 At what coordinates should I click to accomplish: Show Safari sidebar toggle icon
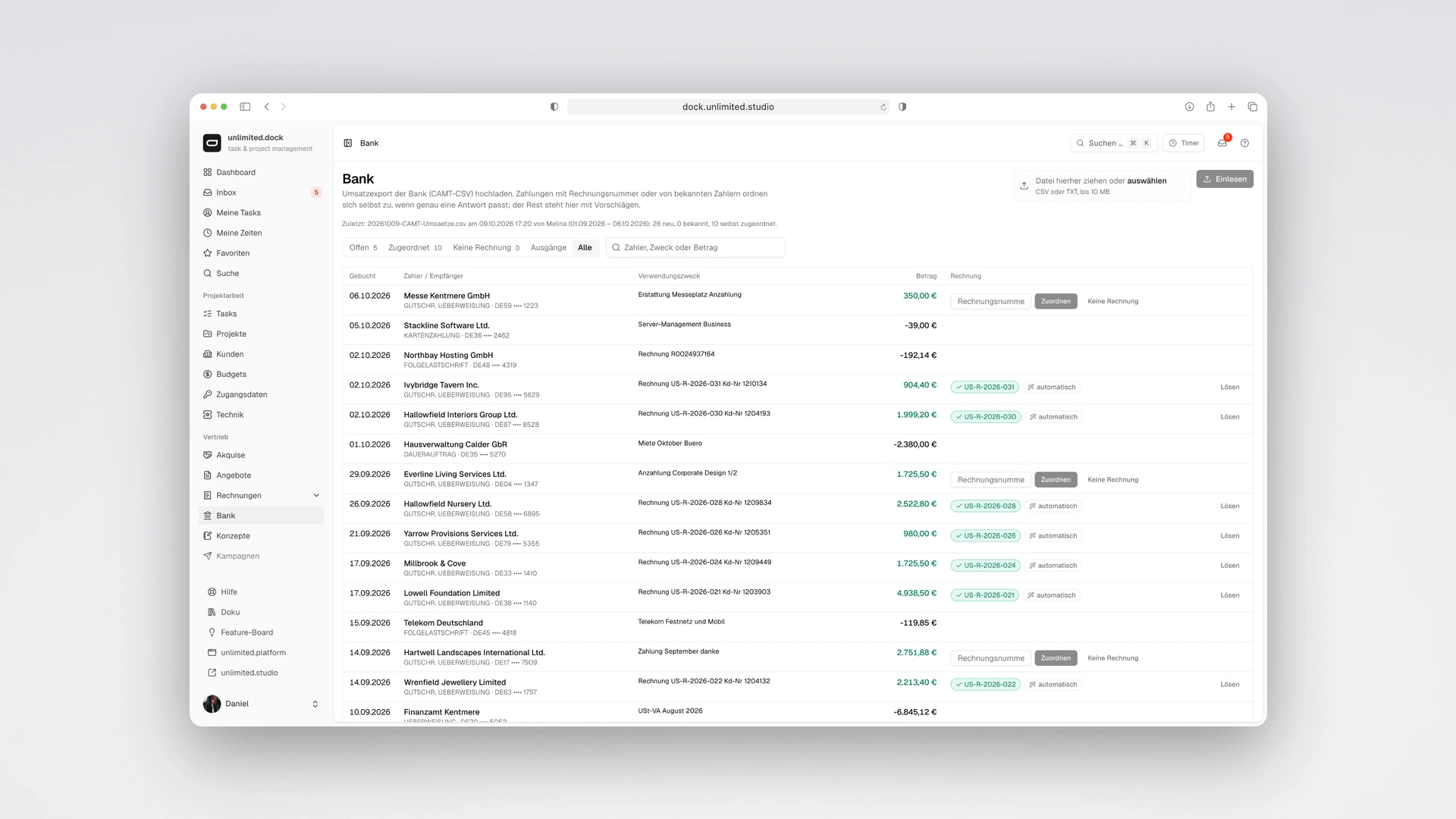tap(245, 107)
